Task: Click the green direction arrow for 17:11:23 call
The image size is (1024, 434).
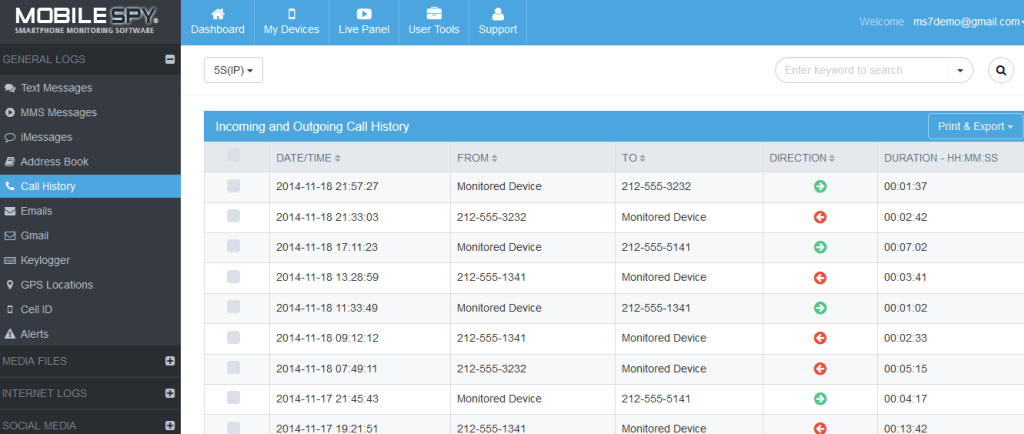Action: [820, 247]
